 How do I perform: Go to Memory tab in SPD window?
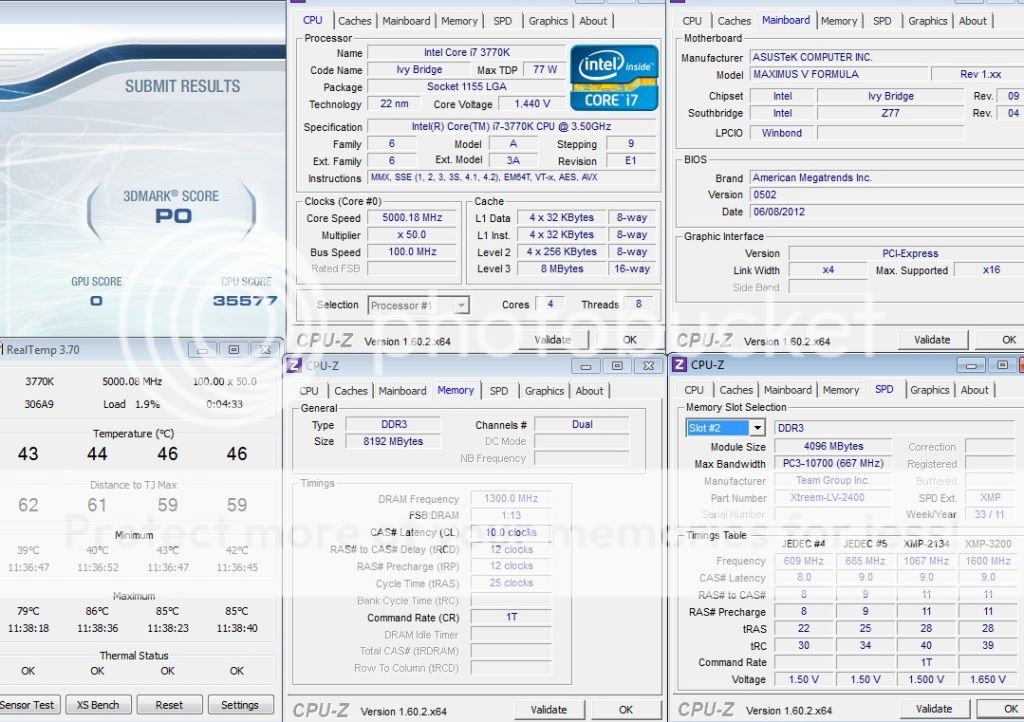coord(840,390)
